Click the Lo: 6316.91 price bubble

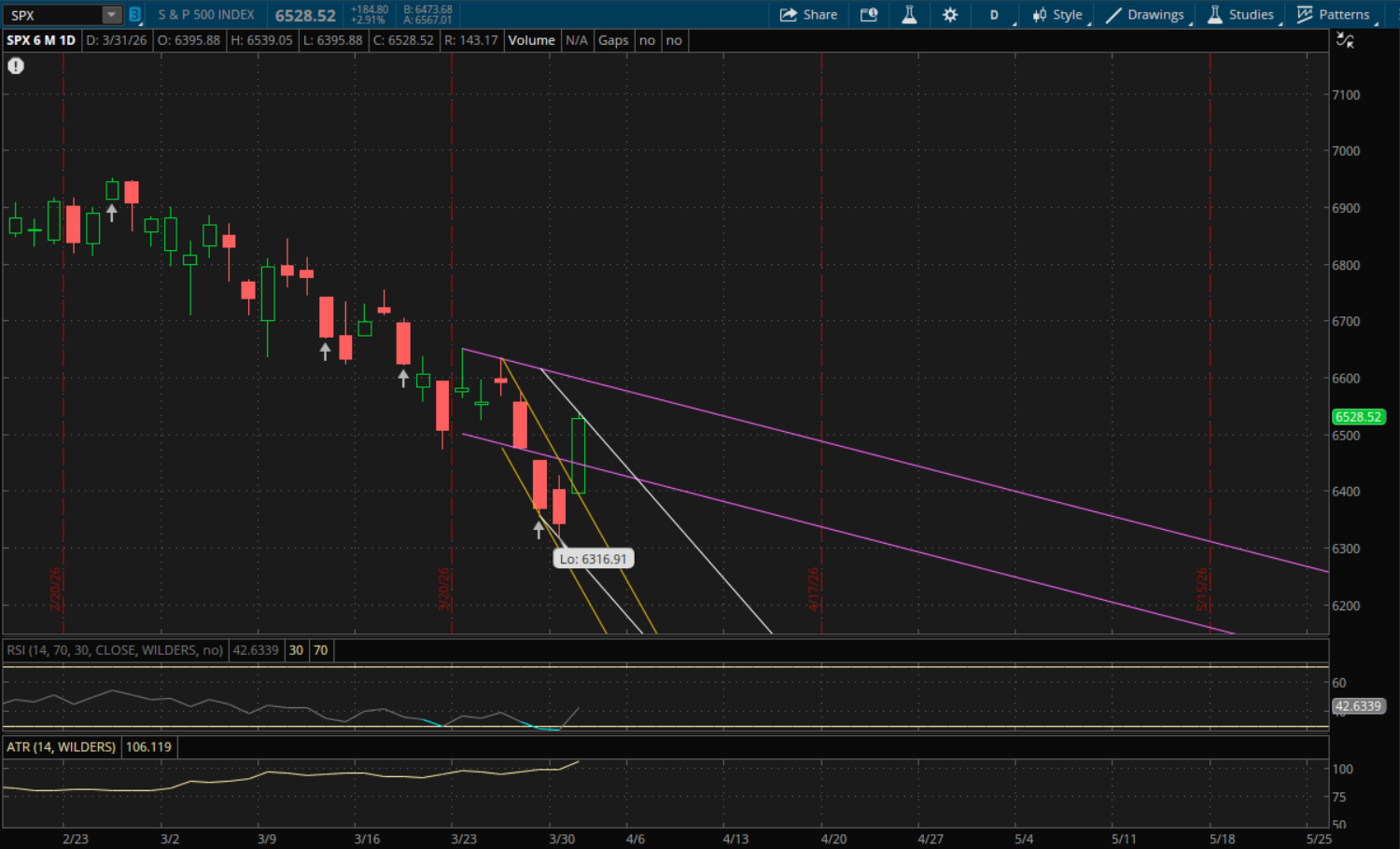(x=594, y=559)
